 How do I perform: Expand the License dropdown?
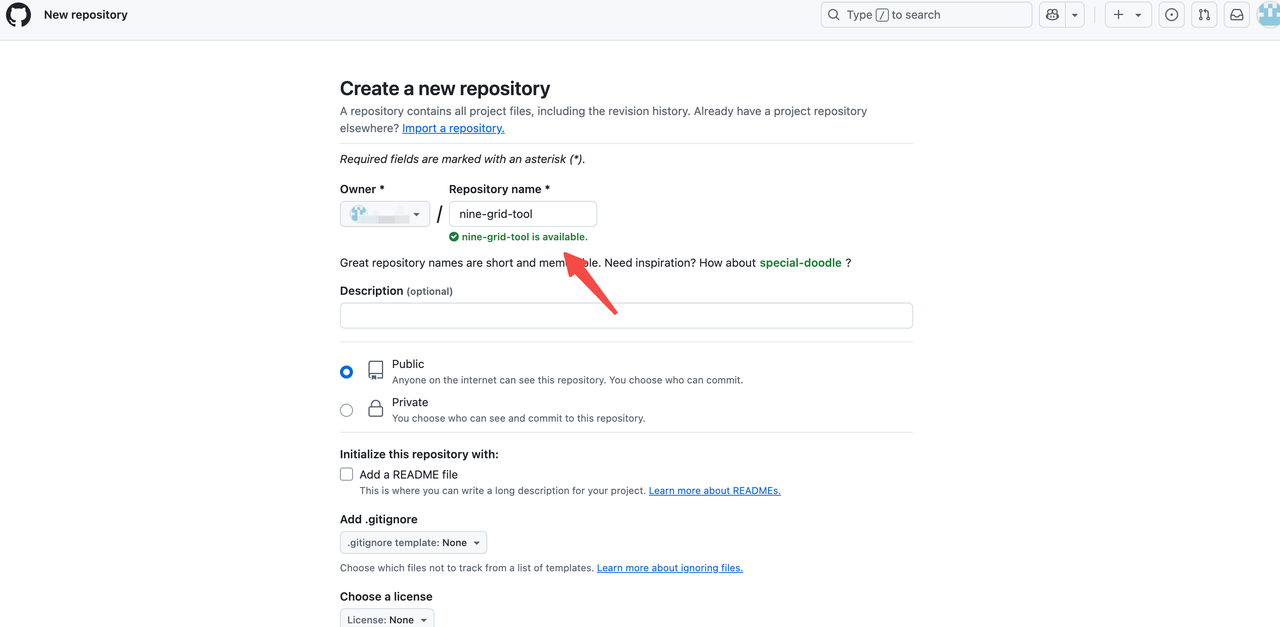[387, 619]
